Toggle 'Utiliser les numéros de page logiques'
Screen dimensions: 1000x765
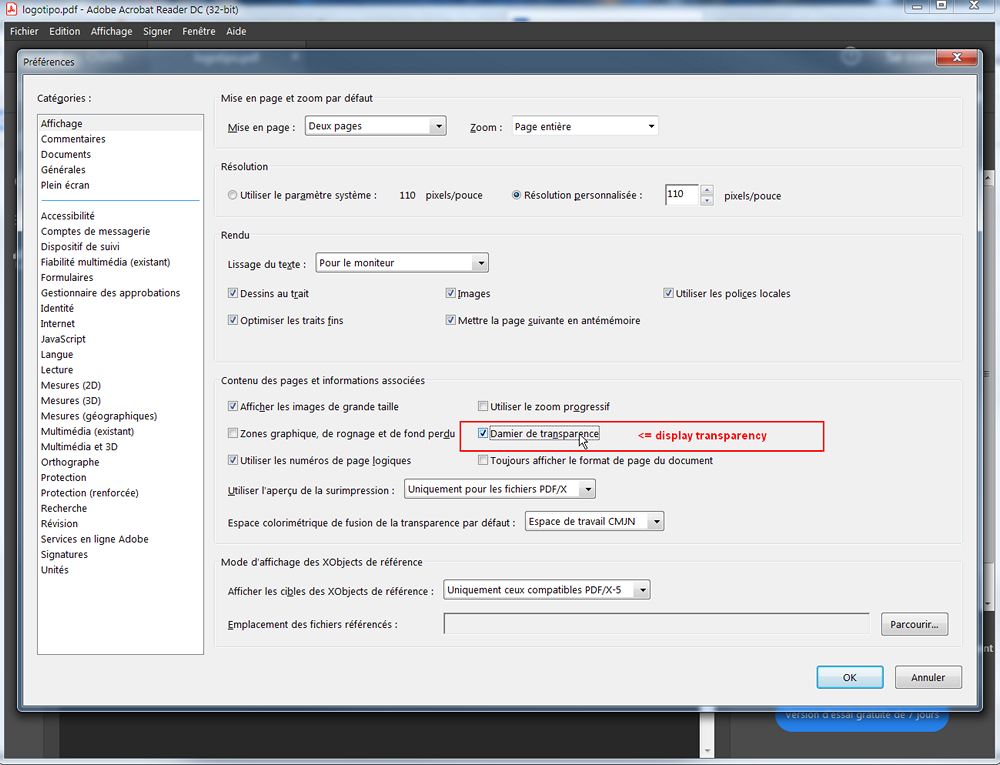pyautogui.click(x=233, y=460)
